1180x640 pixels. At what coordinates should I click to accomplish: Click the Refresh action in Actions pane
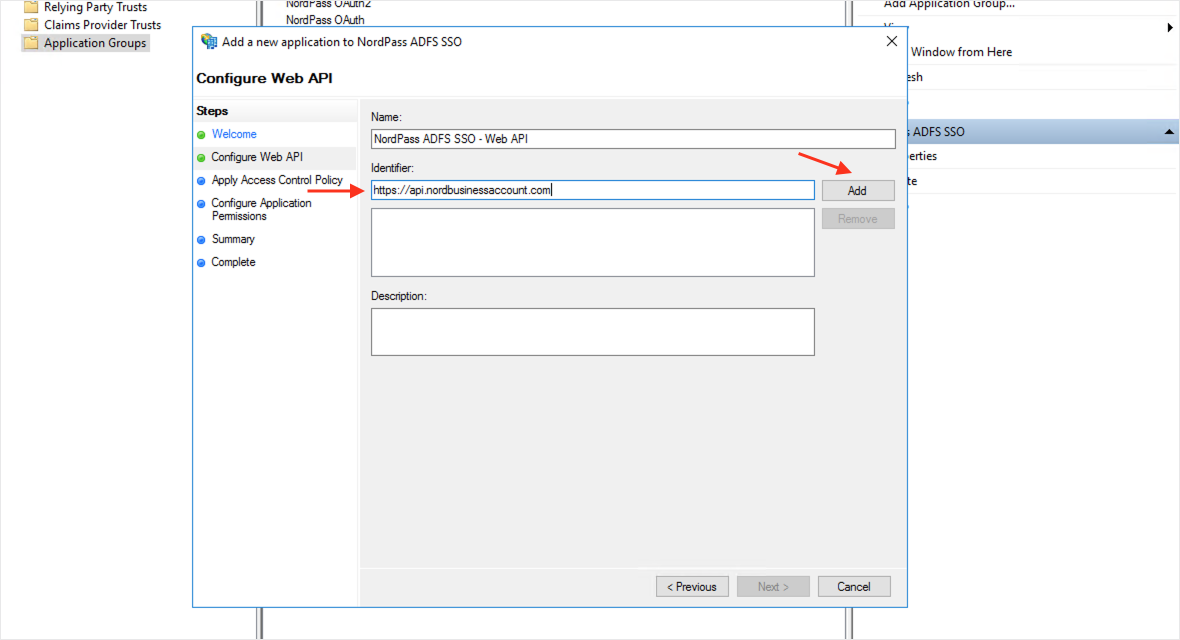point(916,77)
